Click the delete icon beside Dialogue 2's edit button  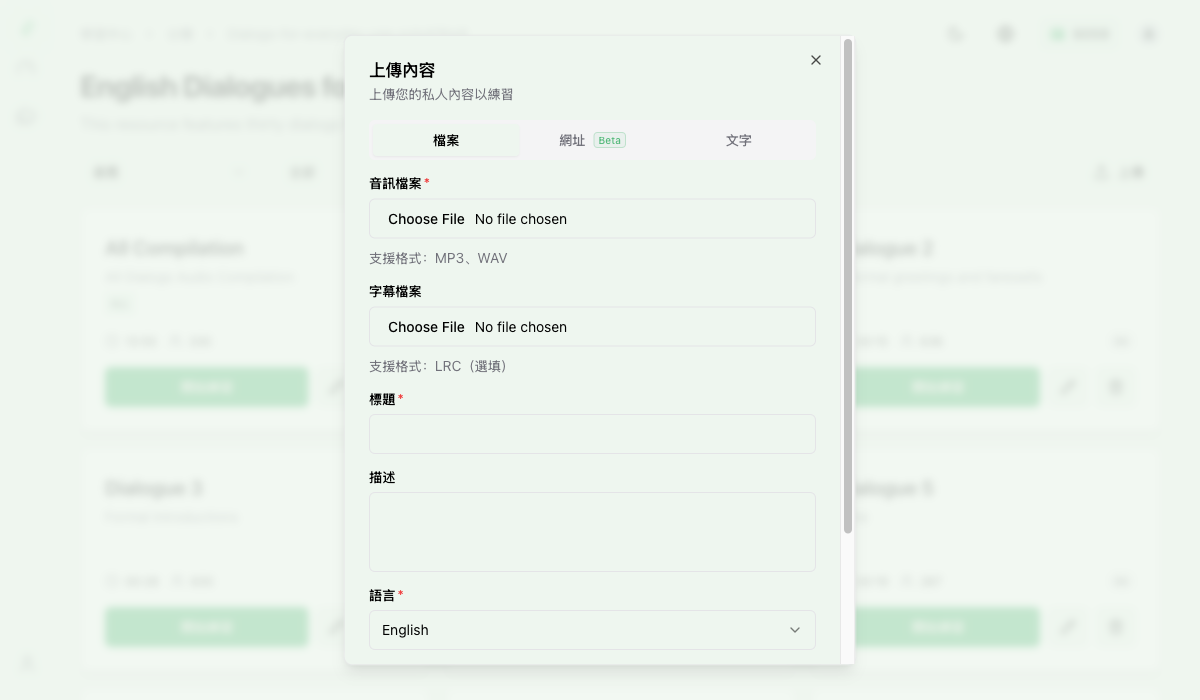pyautogui.click(x=1116, y=387)
